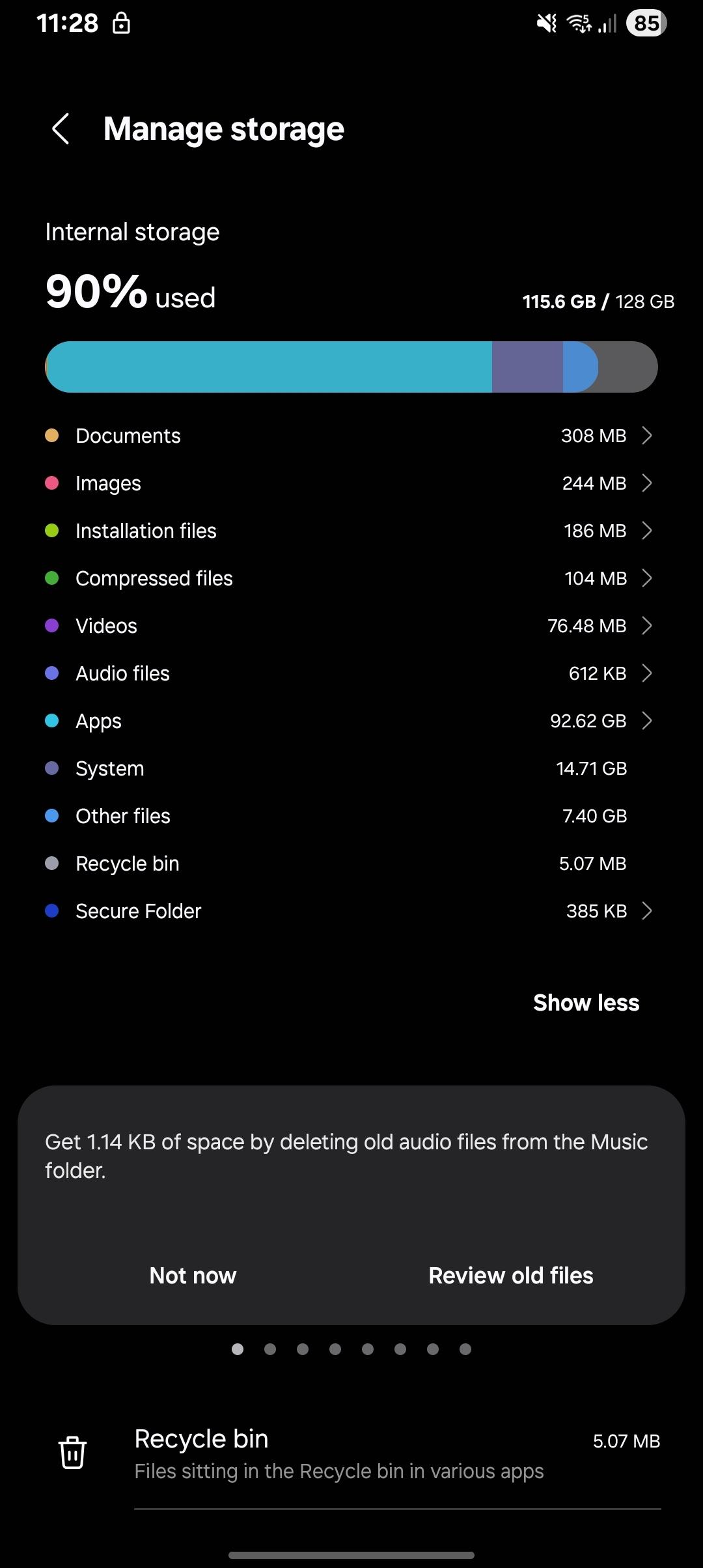Tap the internal storage usage bar

pyautogui.click(x=351, y=367)
